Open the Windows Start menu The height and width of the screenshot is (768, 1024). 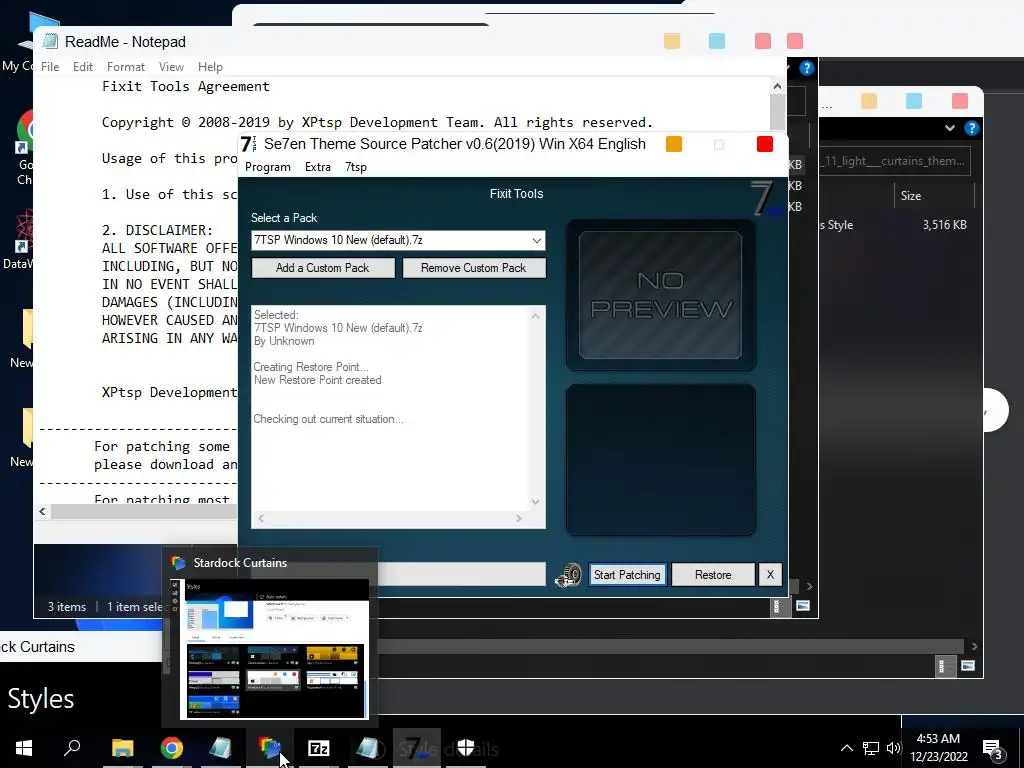pos(24,748)
